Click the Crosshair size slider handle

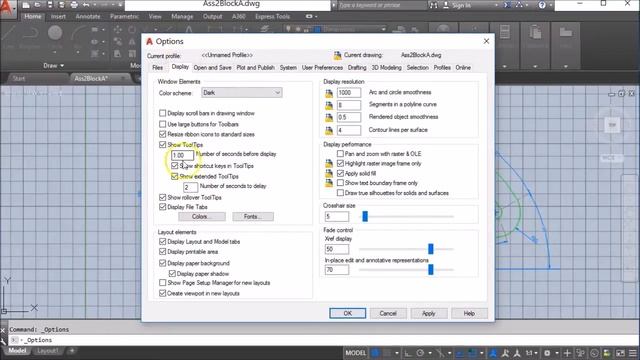365,216
